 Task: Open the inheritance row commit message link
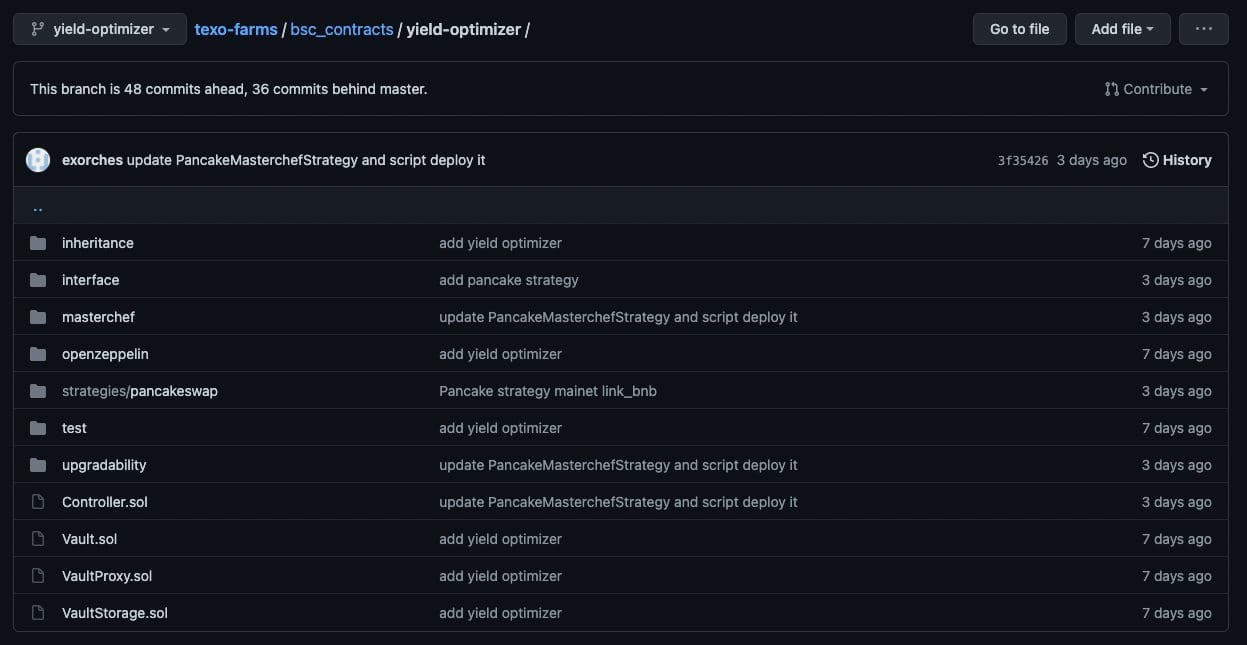click(x=500, y=243)
